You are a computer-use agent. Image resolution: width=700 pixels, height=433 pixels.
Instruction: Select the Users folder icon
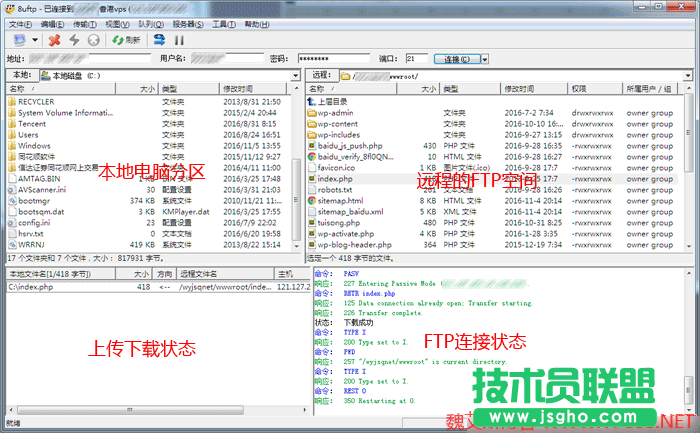12,135
